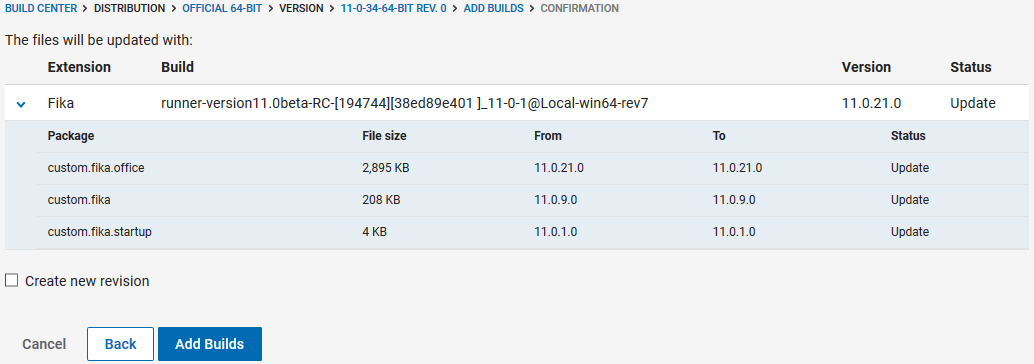Click the File size column header
The height and width of the screenshot is (364, 1034).
pos(384,136)
